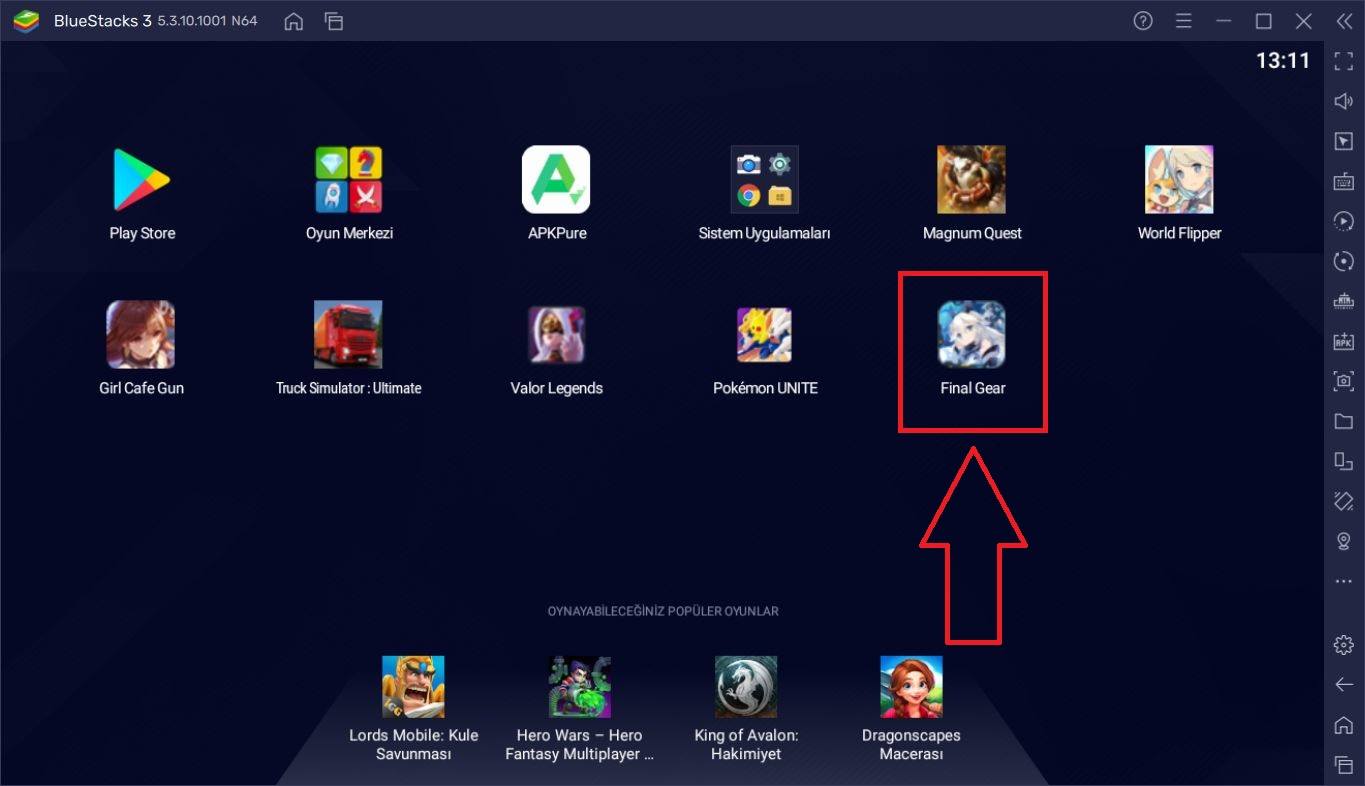
Task: Click the title bar multi-window icon
Action: pos(334,21)
